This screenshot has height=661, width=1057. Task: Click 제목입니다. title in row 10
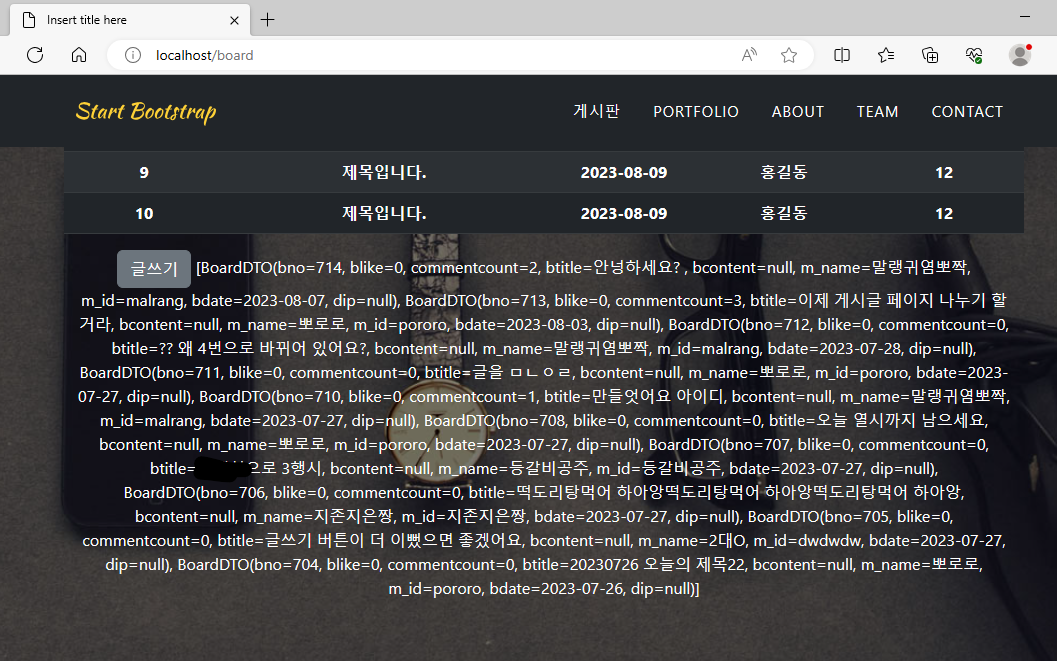384,214
